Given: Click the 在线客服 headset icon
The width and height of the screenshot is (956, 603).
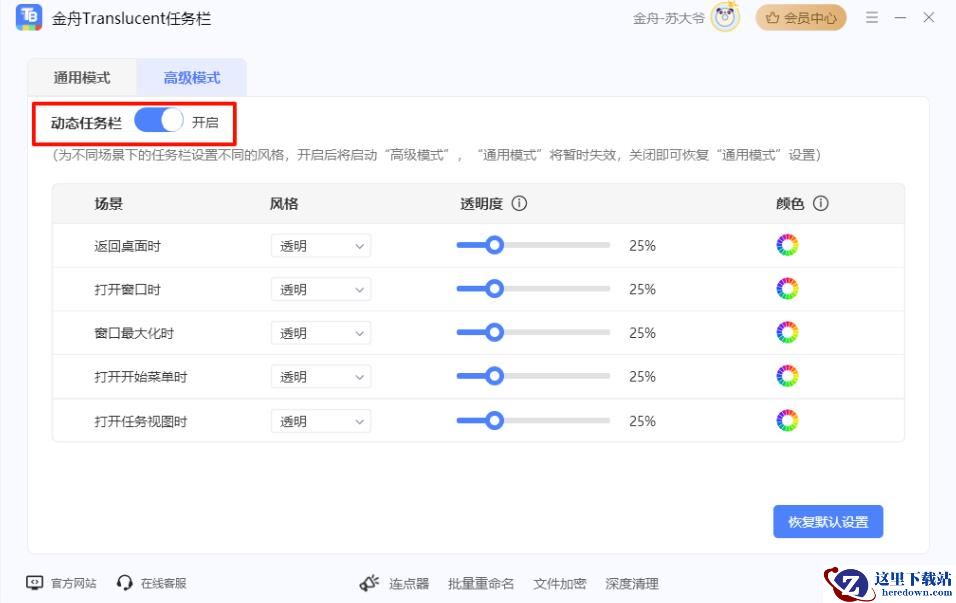Looking at the screenshot, I should pyautogui.click(x=124, y=583).
